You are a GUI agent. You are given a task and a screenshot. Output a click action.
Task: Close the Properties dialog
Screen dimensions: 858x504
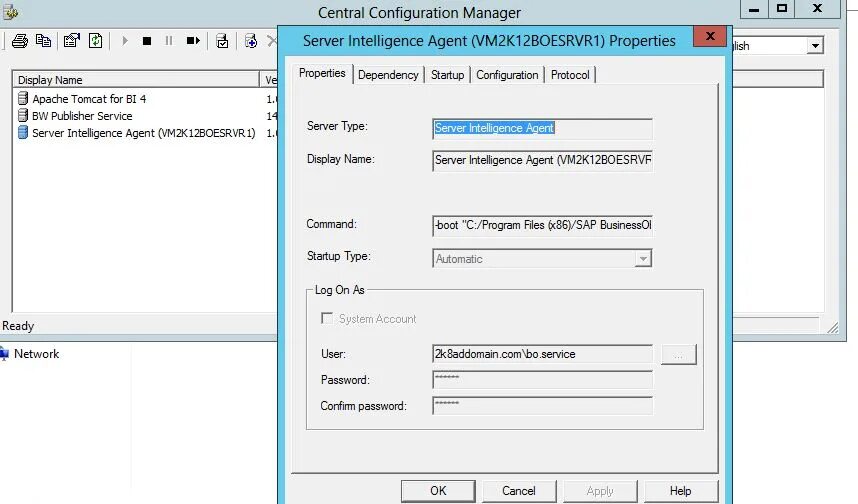(710, 36)
